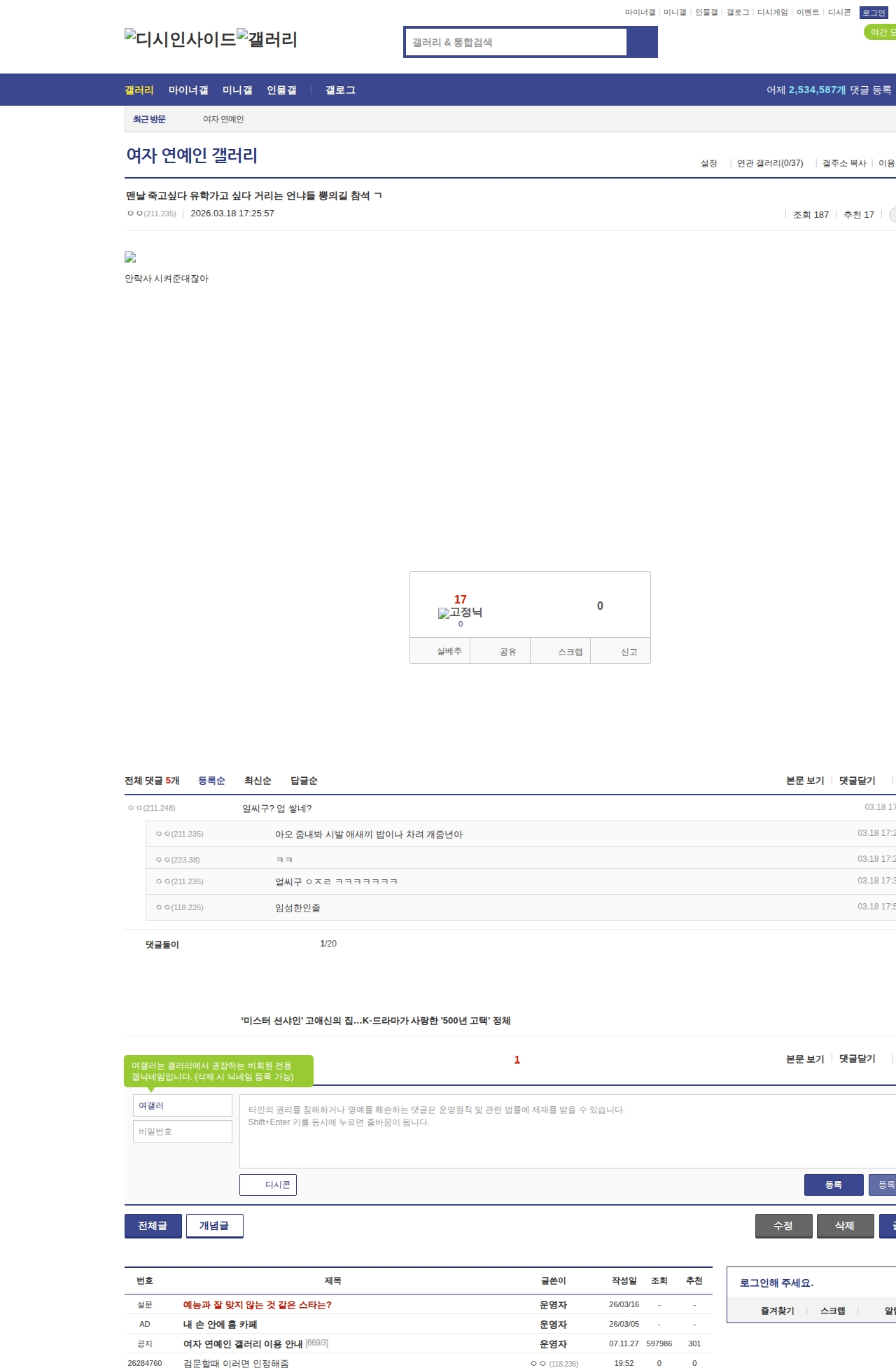The width and height of the screenshot is (896, 1368).
Task: Click the 고정닉 recommend icon under 17
Action: tap(460, 613)
